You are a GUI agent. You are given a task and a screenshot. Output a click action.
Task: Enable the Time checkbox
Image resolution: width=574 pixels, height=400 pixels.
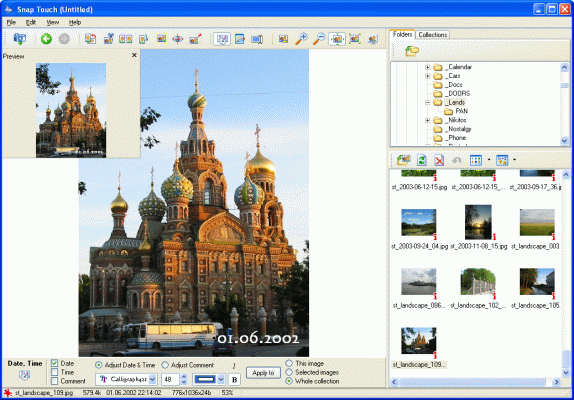point(55,372)
